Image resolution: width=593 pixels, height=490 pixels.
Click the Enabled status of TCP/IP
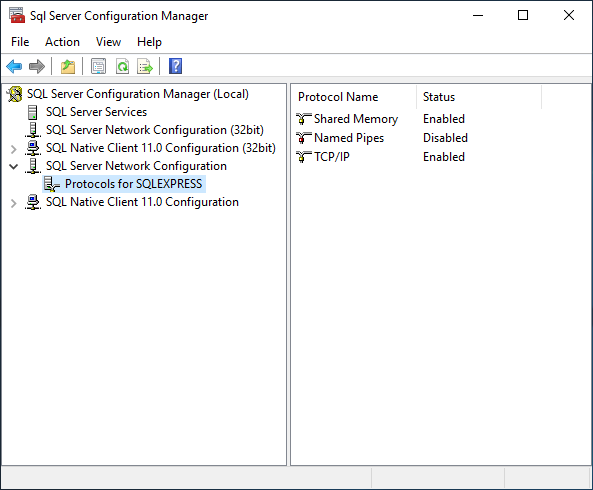coord(444,157)
